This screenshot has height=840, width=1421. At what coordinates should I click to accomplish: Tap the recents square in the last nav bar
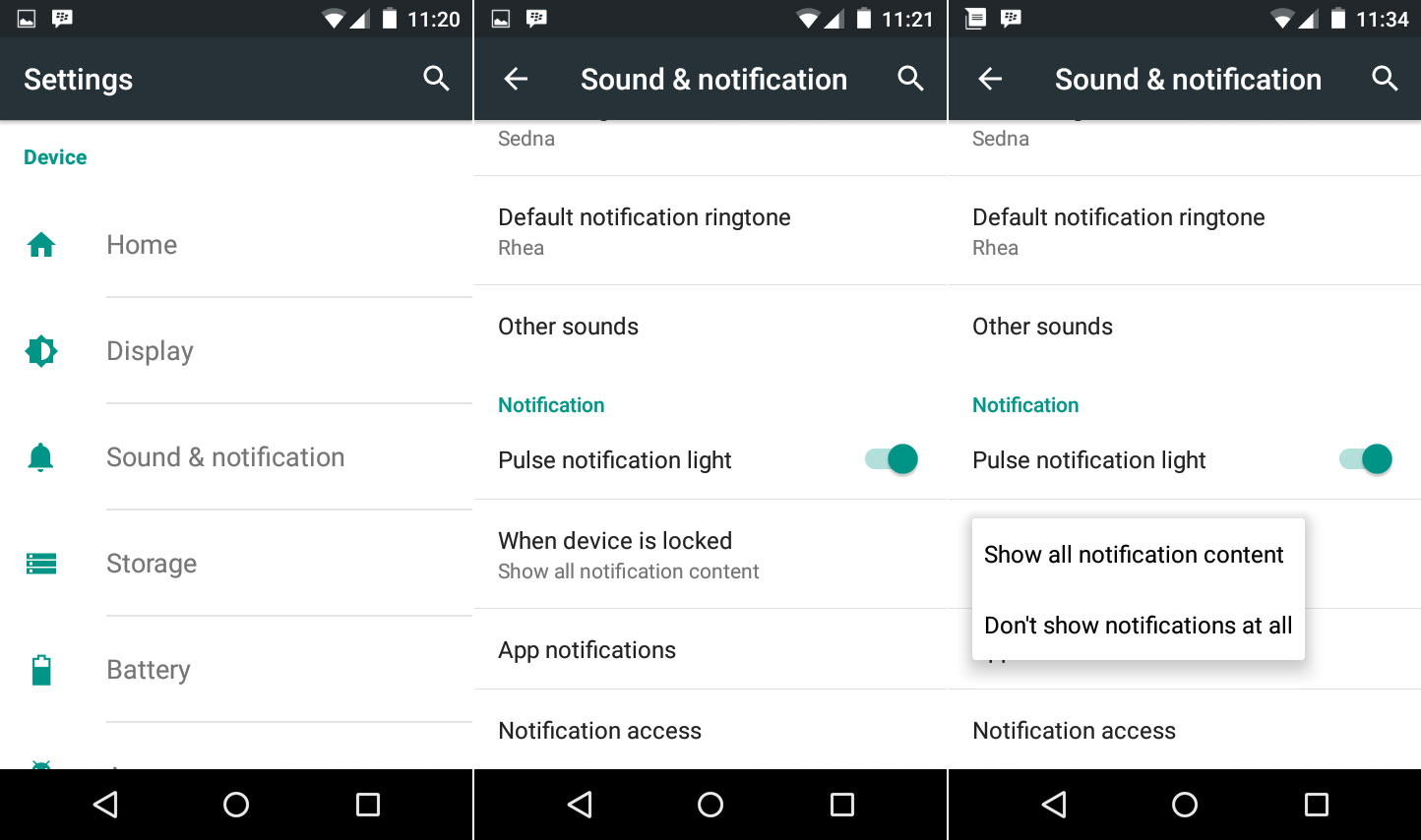pyautogui.click(x=1317, y=805)
